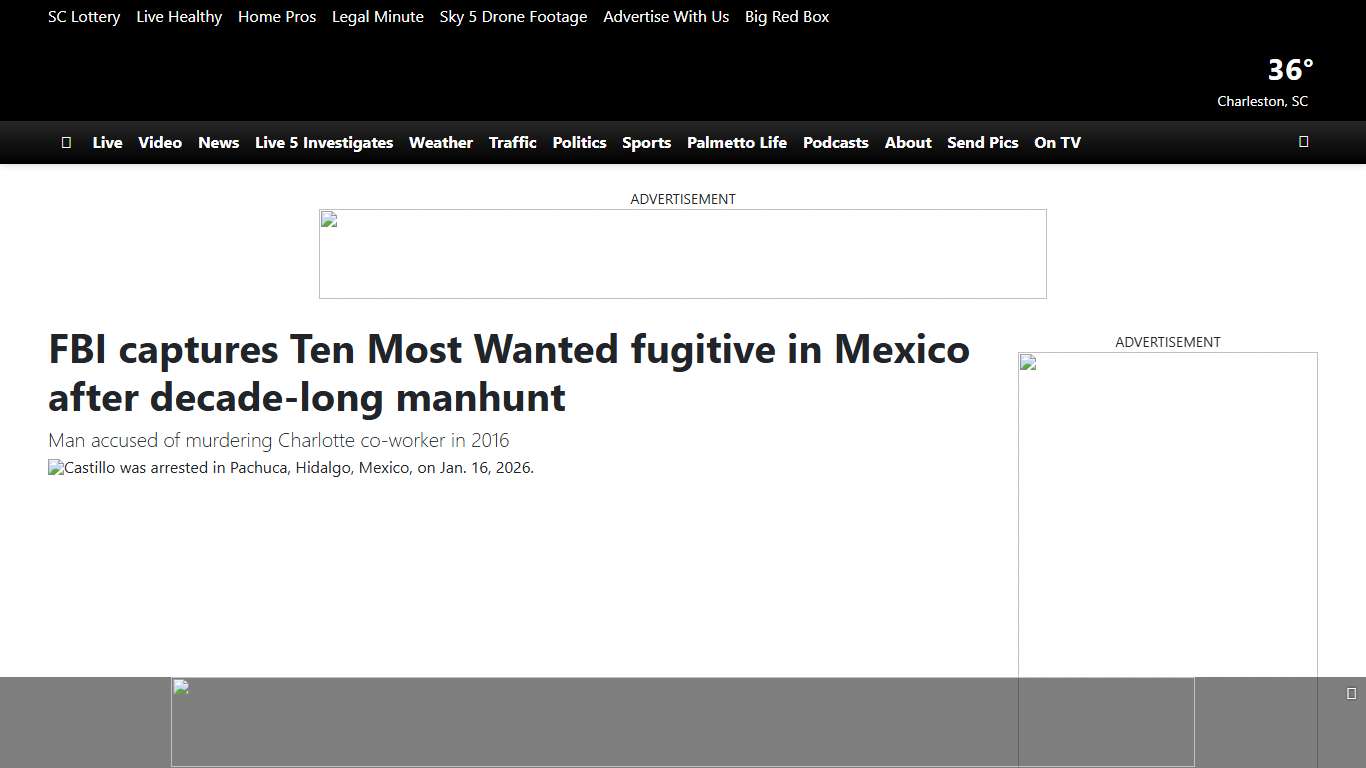Viewport: 1366px width, 768px height.
Task: Click Charleston, SC location label
Action: pyautogui.click(x=1262, y=100)
